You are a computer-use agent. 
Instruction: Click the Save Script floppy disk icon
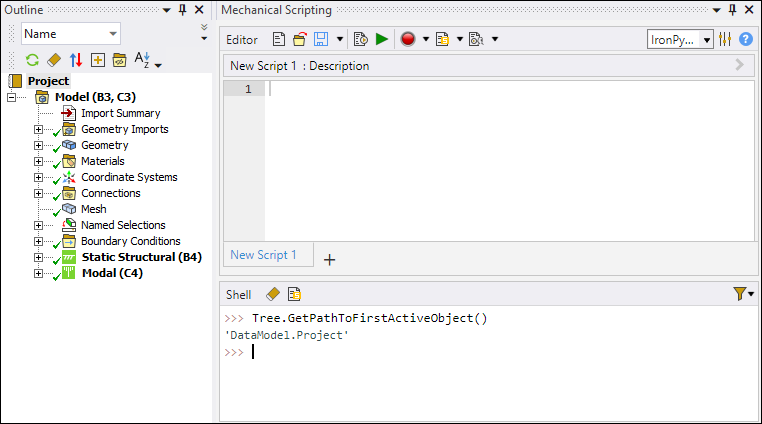pyautogui.click(x=321, y=40)
